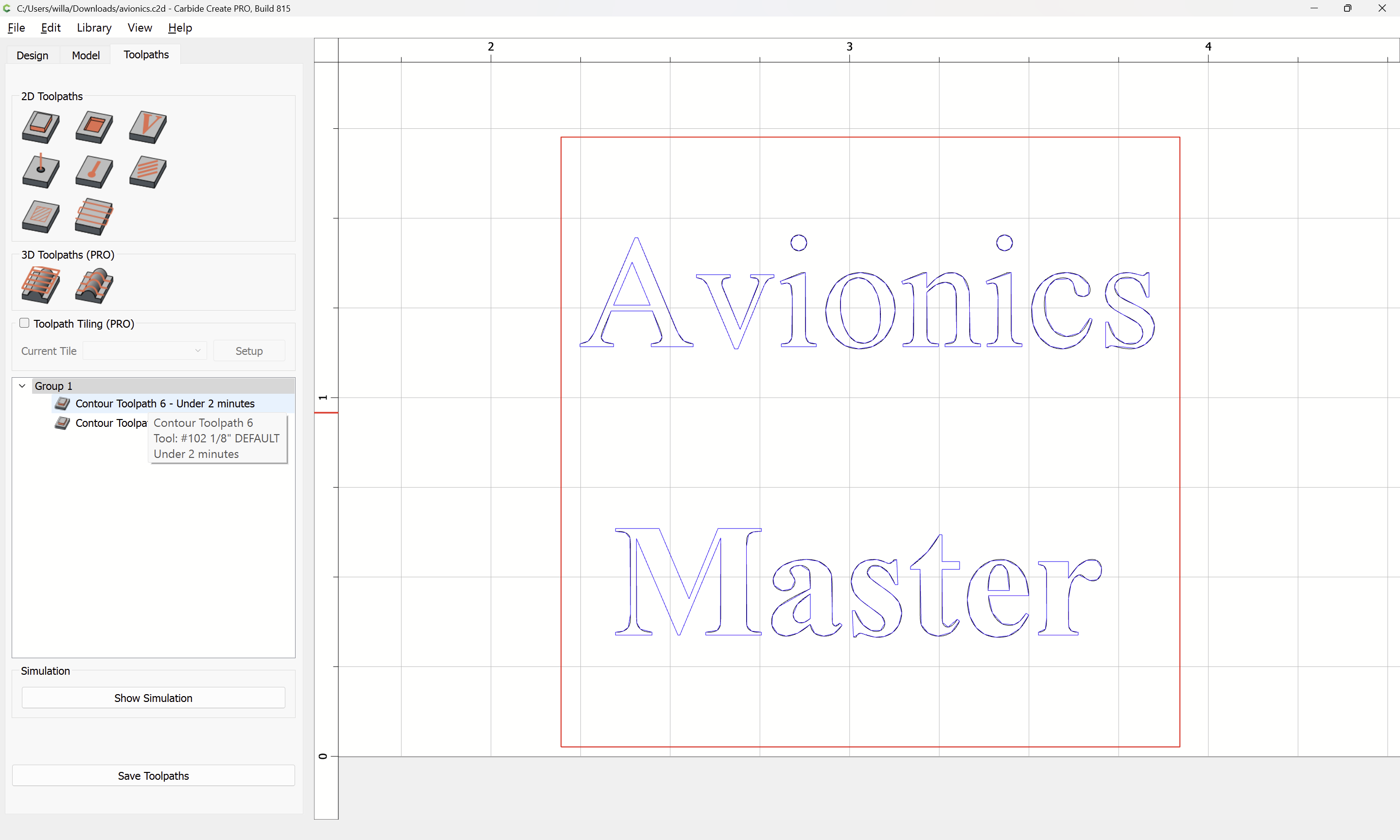Click the Save Toolpaths button

[x=153, y=775]
